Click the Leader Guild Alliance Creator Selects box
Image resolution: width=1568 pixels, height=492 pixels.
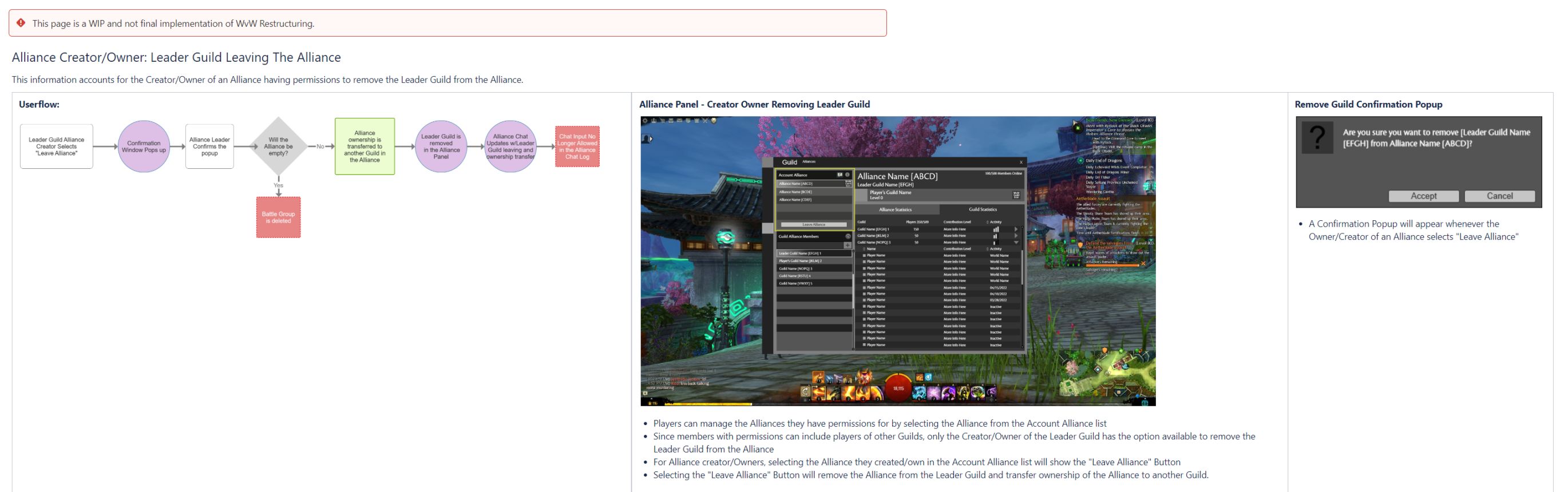(x=57, y=146)
